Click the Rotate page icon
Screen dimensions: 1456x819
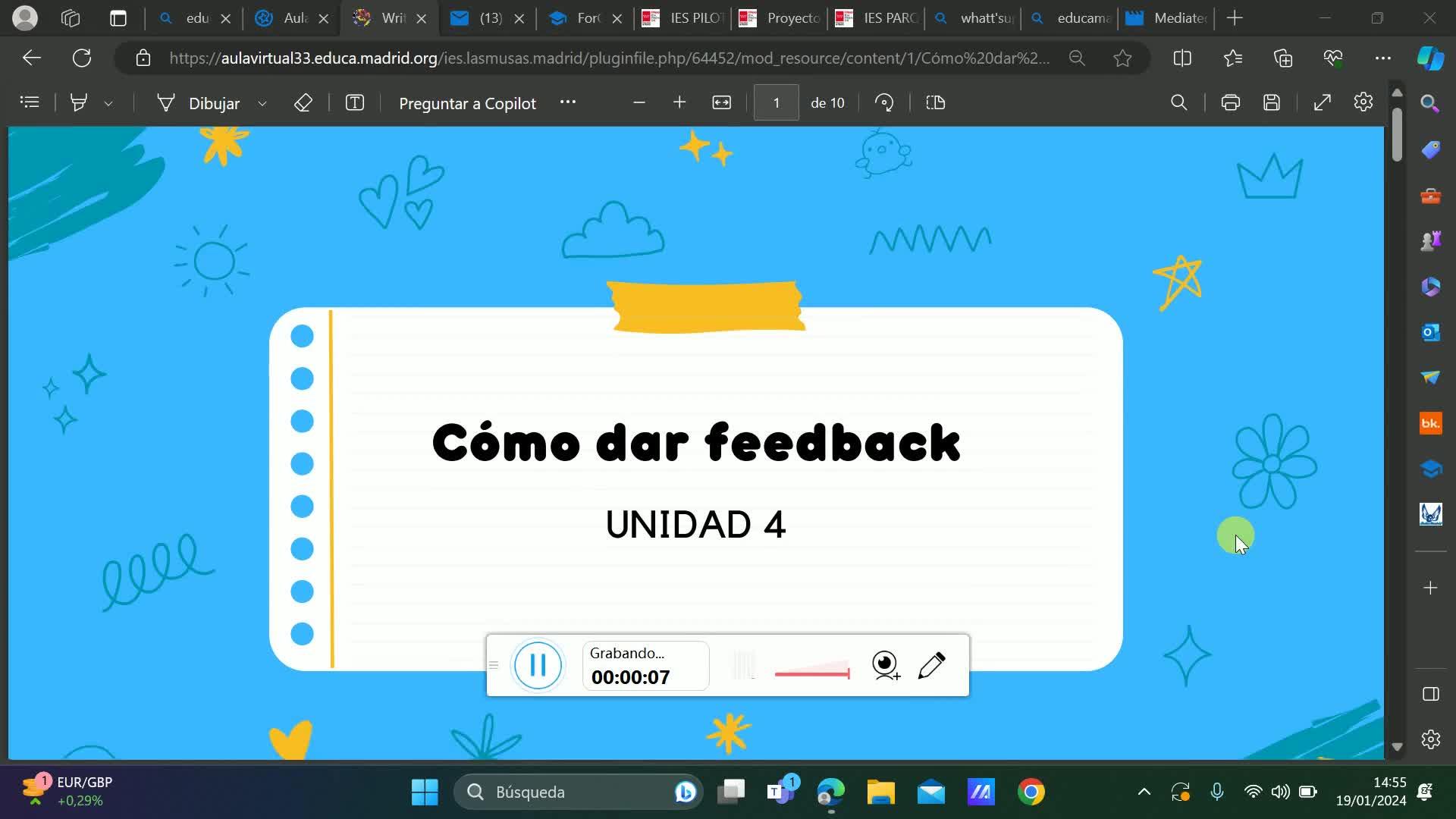[x=884, y=103]
